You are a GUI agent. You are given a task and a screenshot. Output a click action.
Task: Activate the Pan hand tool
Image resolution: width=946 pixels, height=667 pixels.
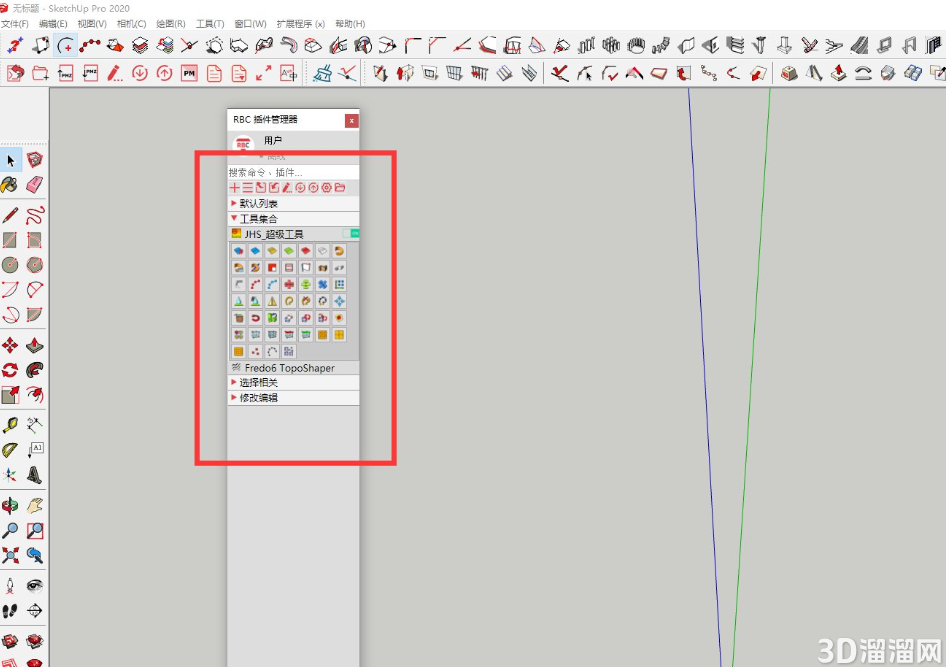pyautogui.click(x=35, y=505)
